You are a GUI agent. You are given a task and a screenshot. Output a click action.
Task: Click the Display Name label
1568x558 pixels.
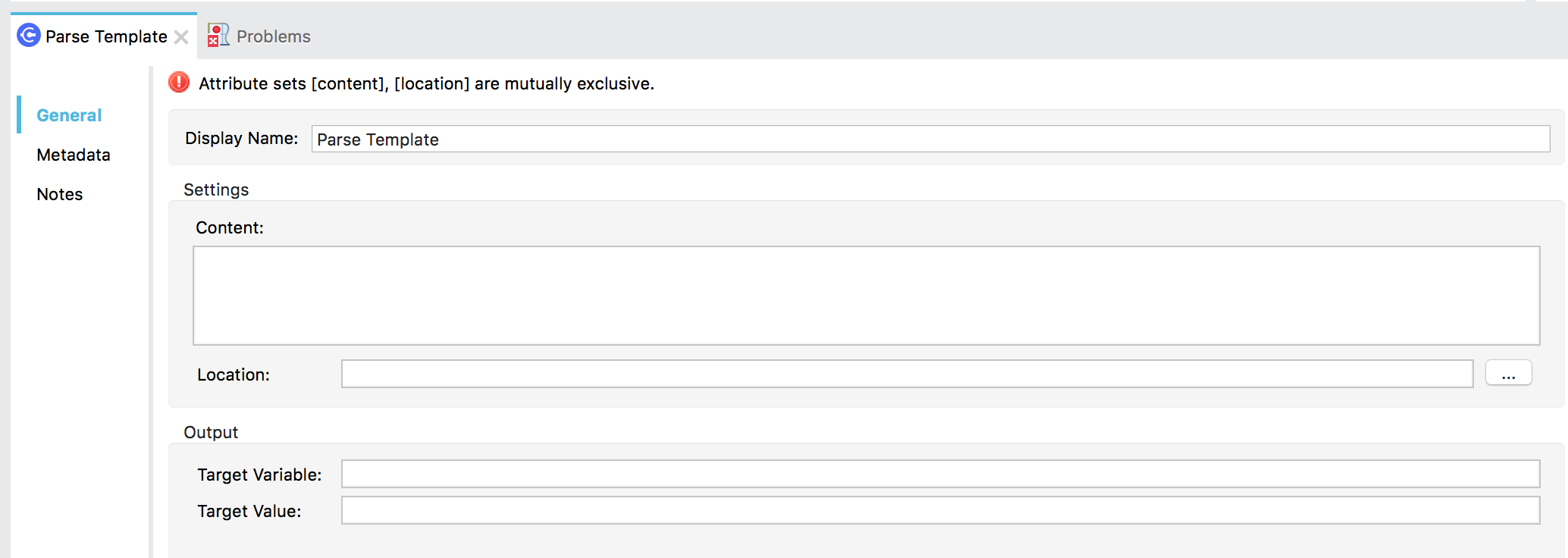240,138
